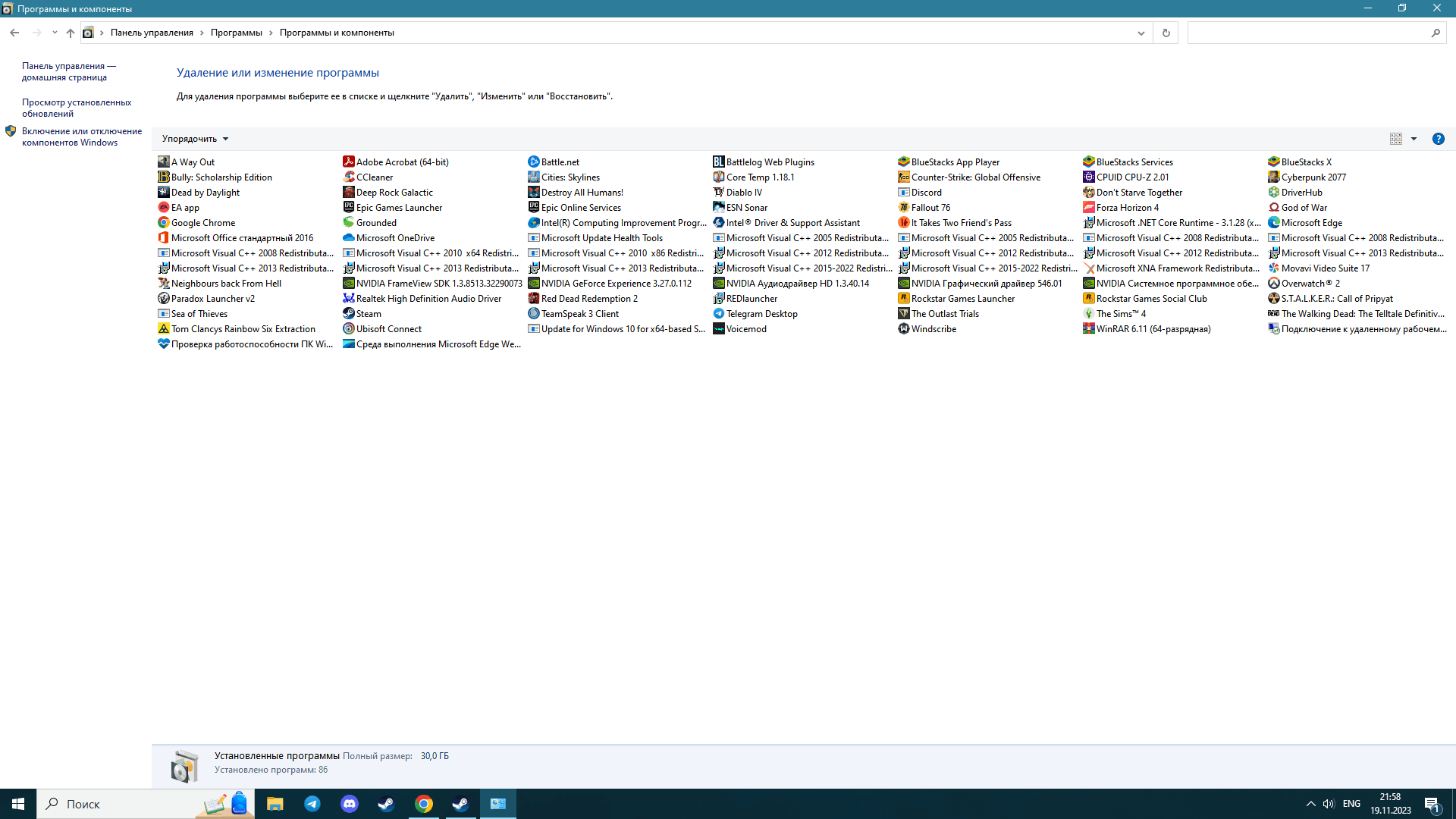Open Включение или отключение компонентов Windows
This screenshot has width=1456, height=819.
click(x=82, y=136)
